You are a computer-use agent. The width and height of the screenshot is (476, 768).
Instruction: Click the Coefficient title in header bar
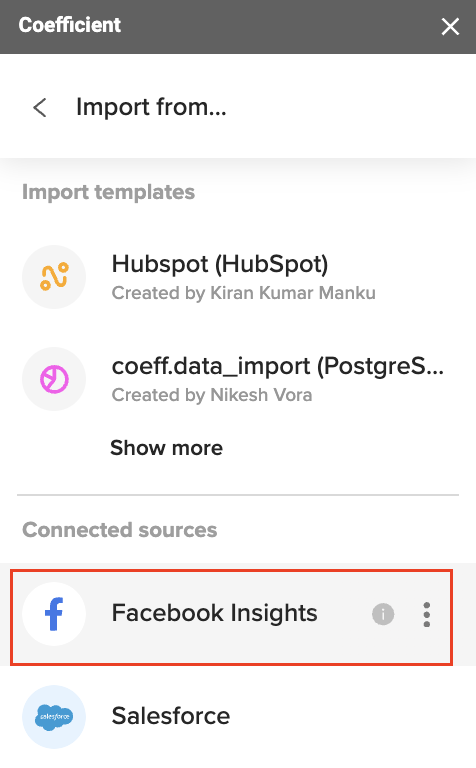point(70,25)
